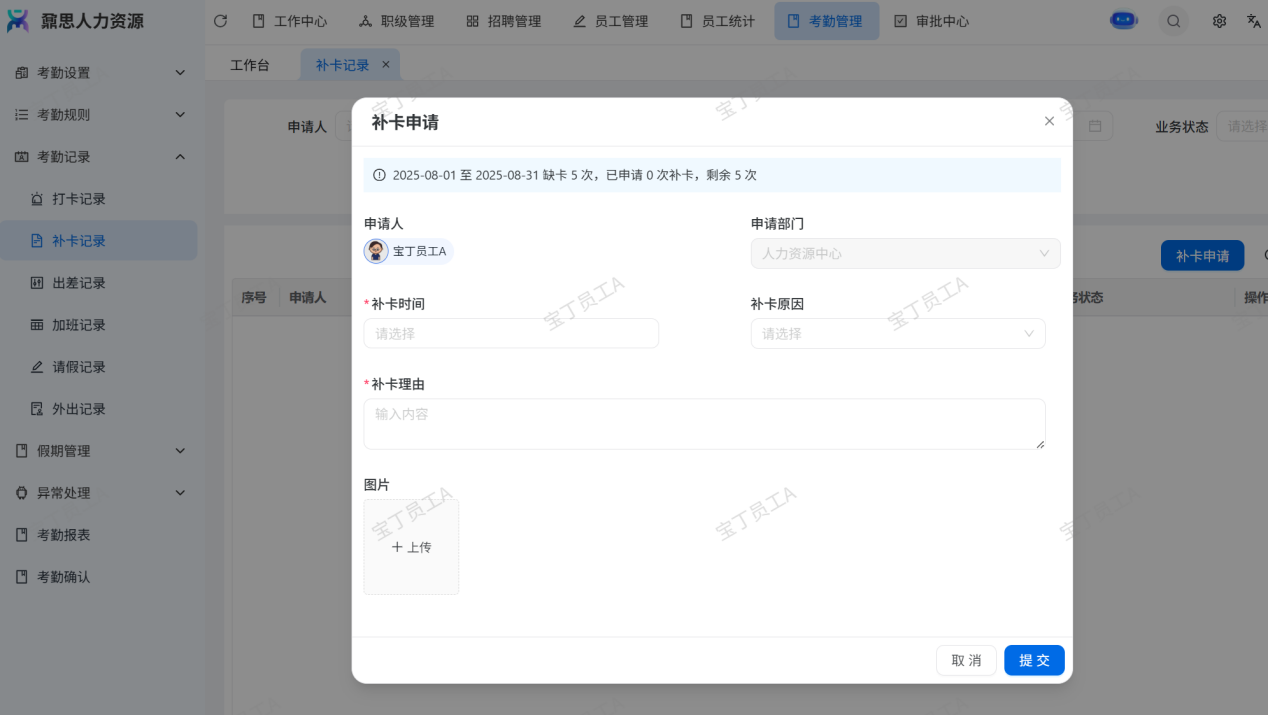The image size is (1268, 715).
Task: Click the language translate icon
Action: (1253, 21)
